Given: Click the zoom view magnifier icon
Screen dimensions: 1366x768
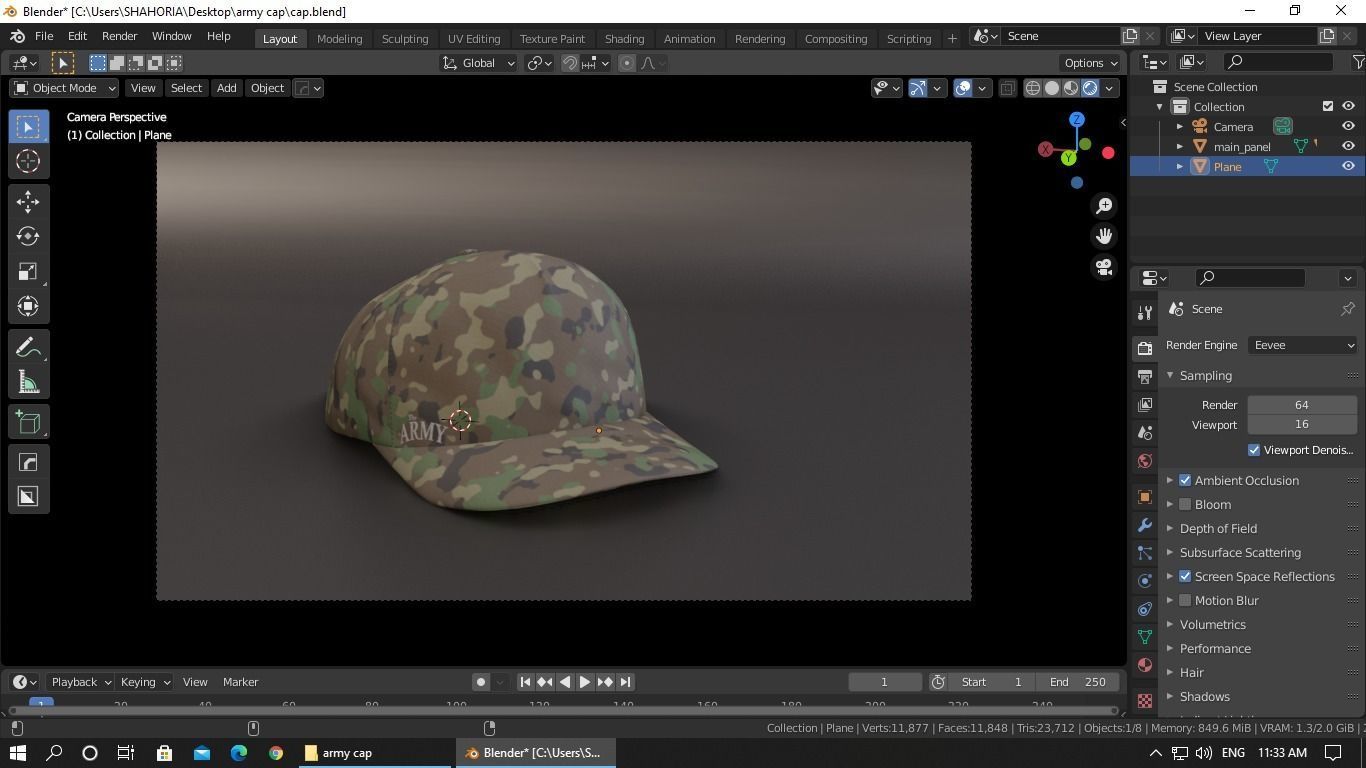Looking at the screenshot, I should tap(1104, 205).
